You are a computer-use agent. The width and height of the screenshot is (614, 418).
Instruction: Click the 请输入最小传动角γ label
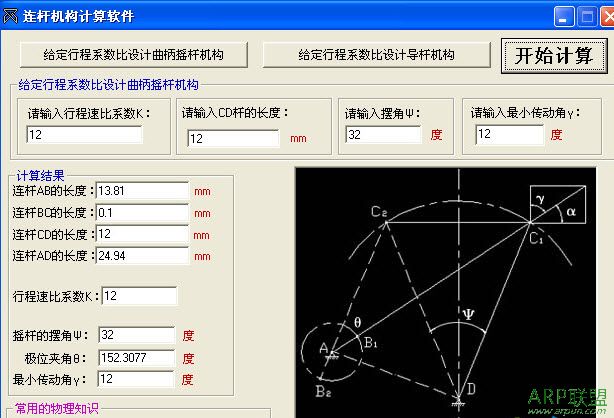tap(526, 113)
